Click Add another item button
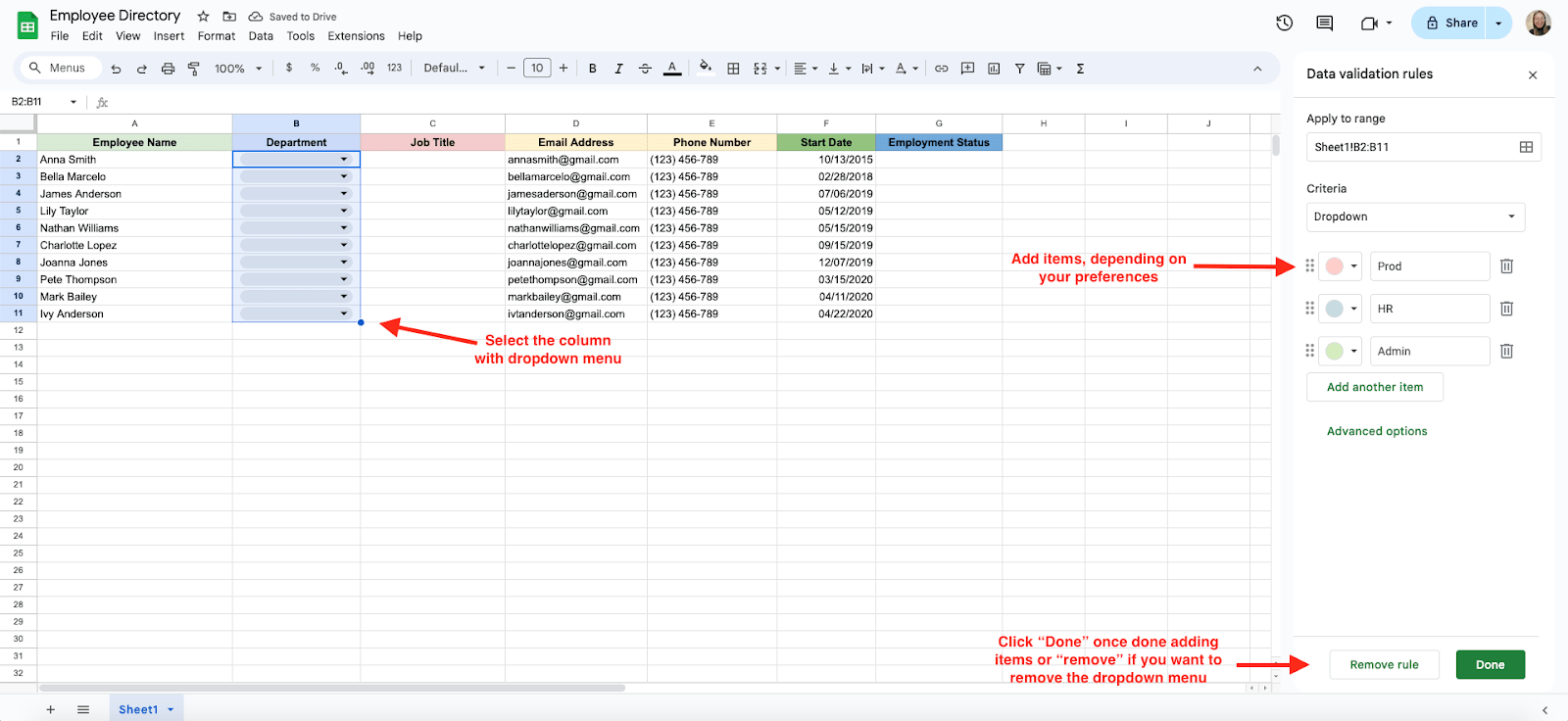The width and height of the screenshot is (1568, 721). pyautogui.click(x=1375, y=387)
